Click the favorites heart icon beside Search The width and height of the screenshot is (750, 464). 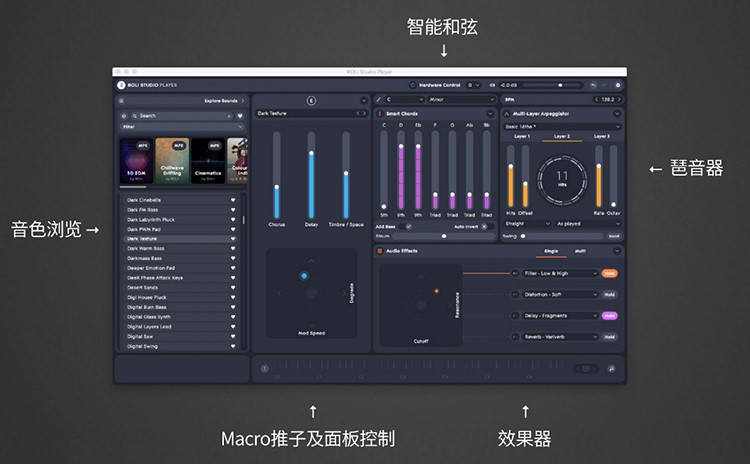point(240,115)
